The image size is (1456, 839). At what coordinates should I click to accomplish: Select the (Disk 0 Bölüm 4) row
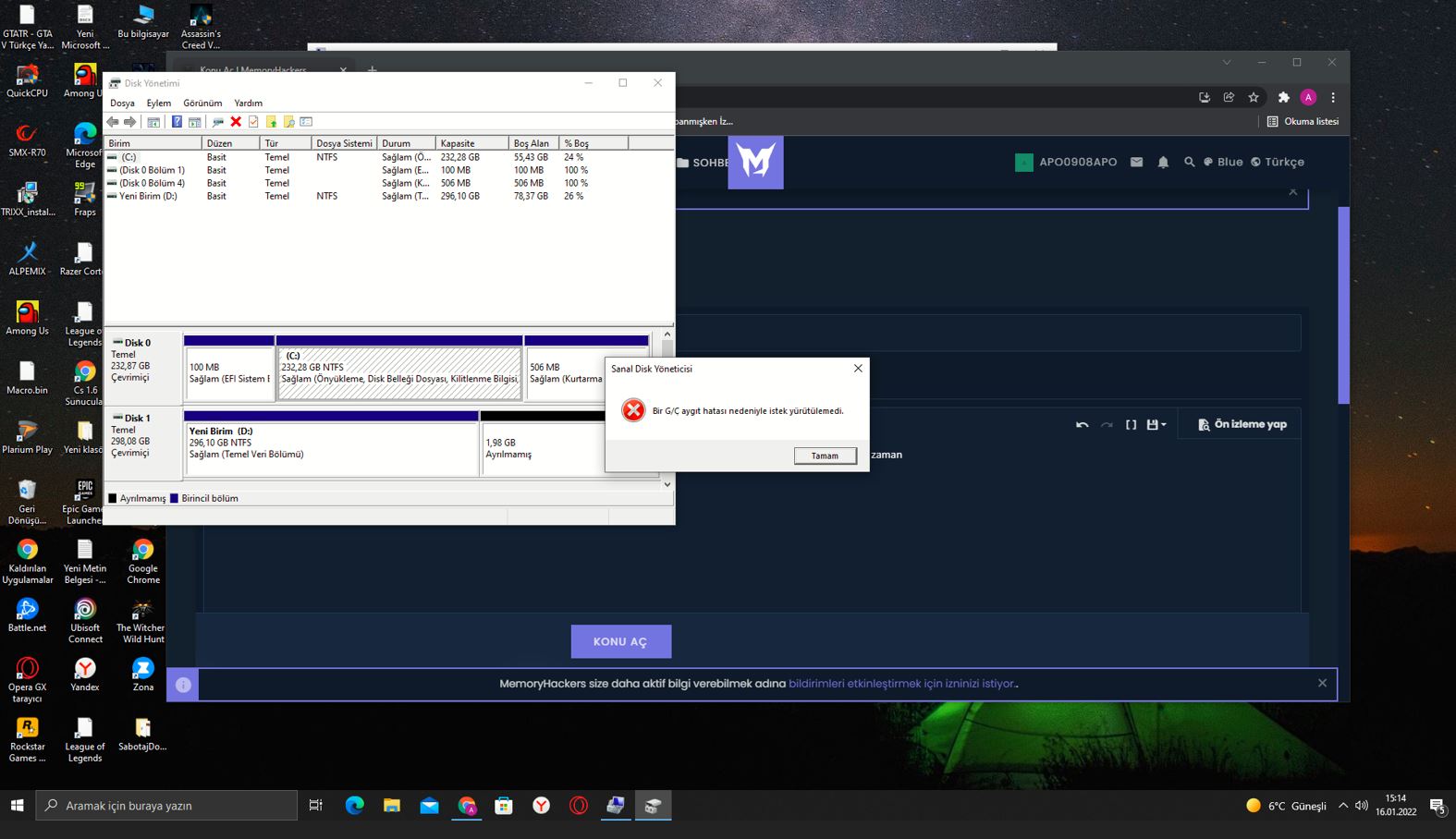click(x=388, y=183)
